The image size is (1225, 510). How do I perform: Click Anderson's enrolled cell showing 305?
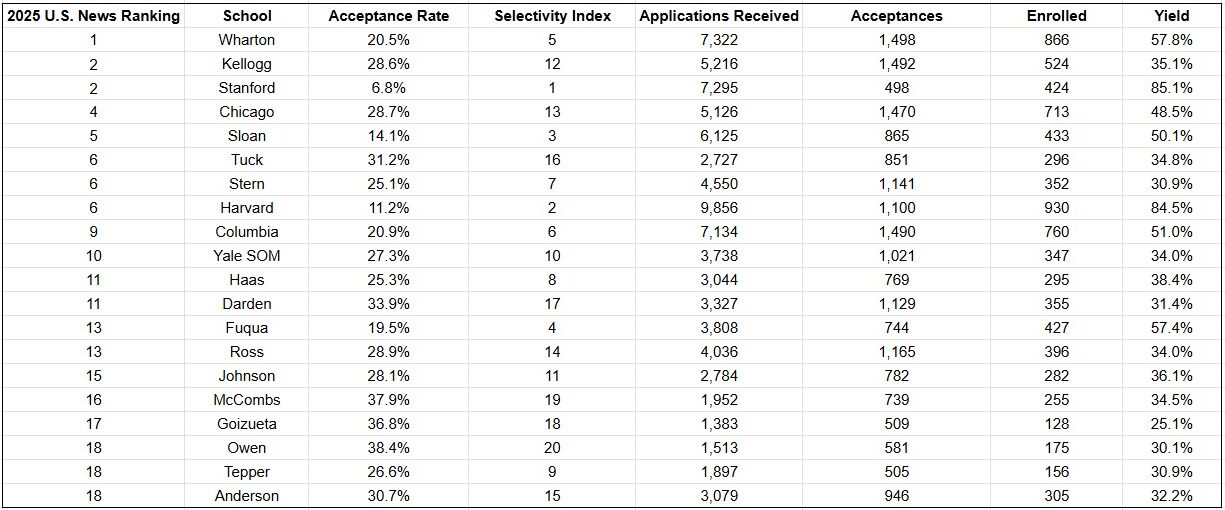[x=1056, y=496]
